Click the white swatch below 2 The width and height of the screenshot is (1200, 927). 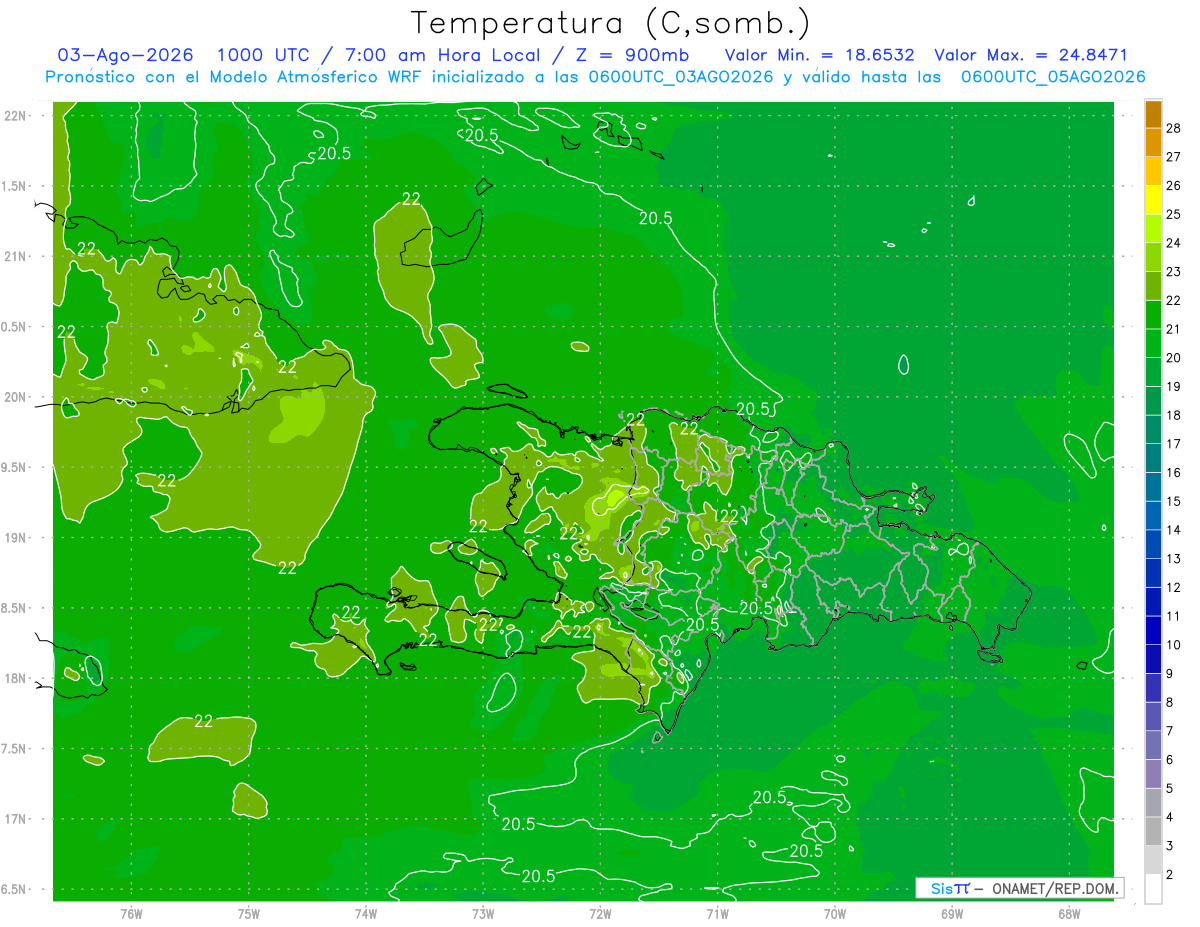click(x=1153, y=888)
